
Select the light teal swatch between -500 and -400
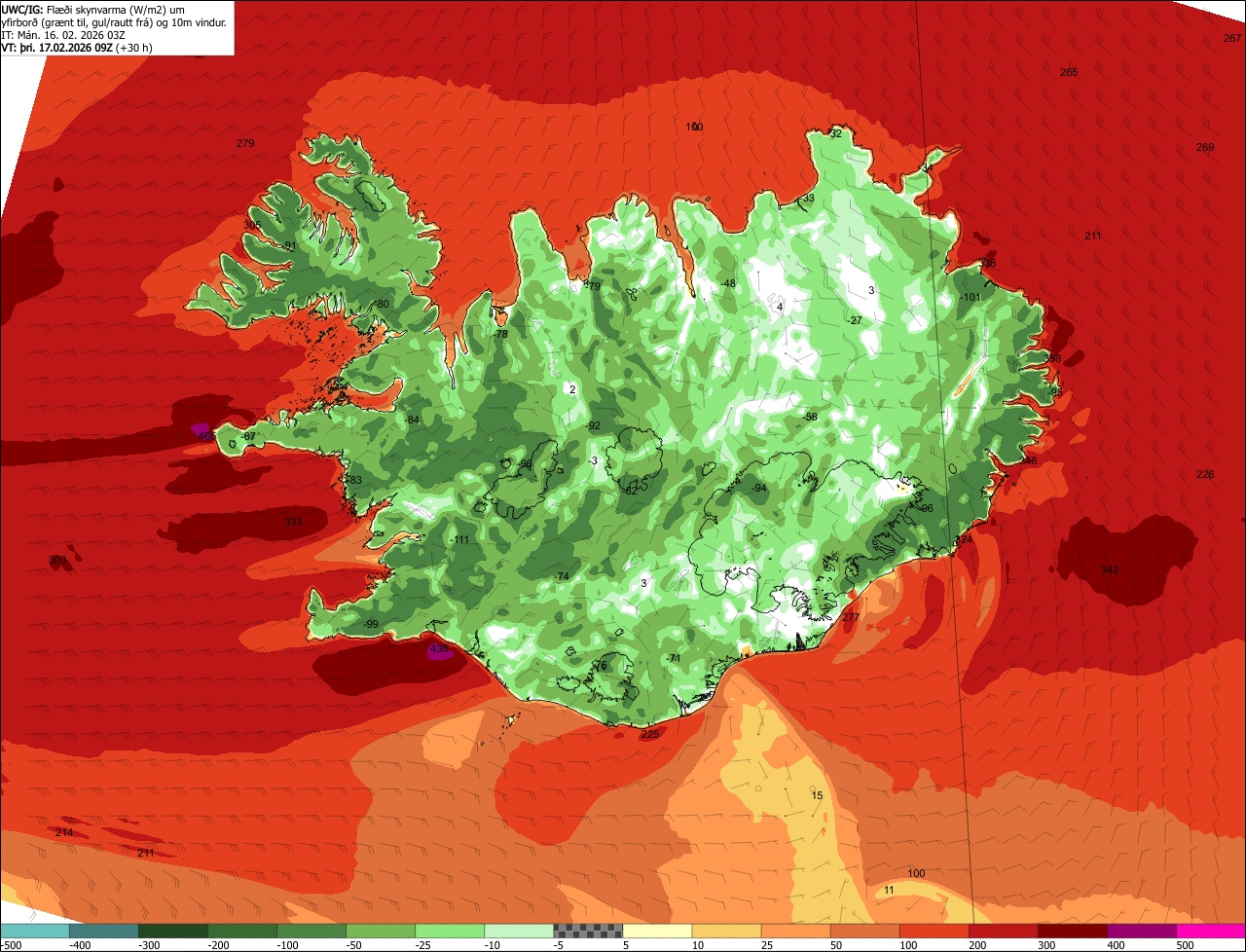35,931
